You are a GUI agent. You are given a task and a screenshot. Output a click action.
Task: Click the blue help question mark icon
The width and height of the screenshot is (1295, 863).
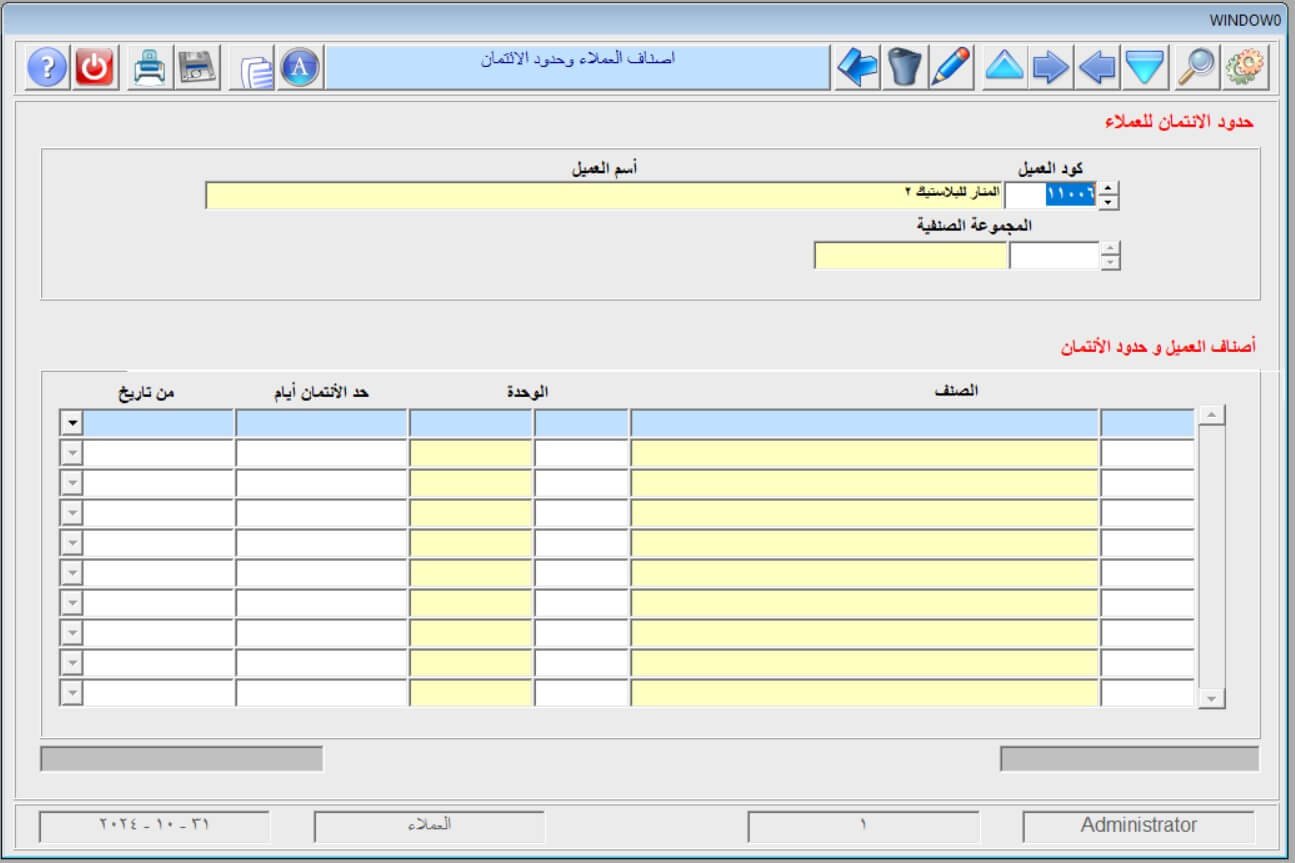coord(46,68)
